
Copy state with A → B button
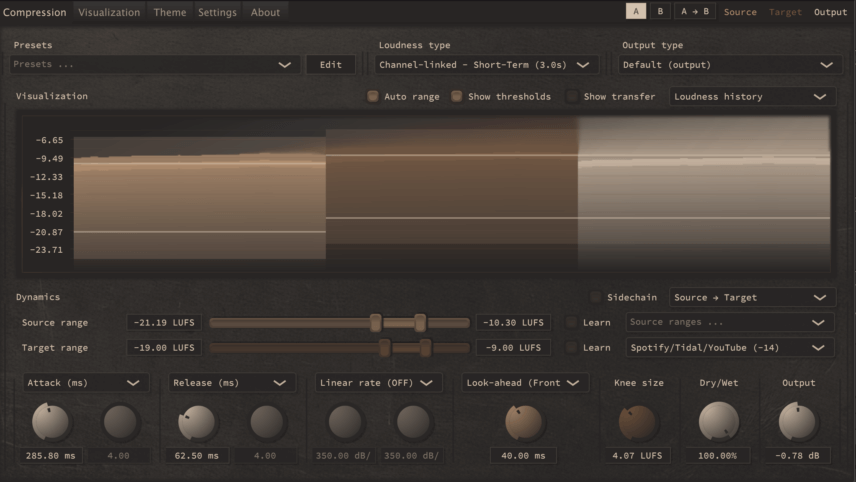click(694, 11)
